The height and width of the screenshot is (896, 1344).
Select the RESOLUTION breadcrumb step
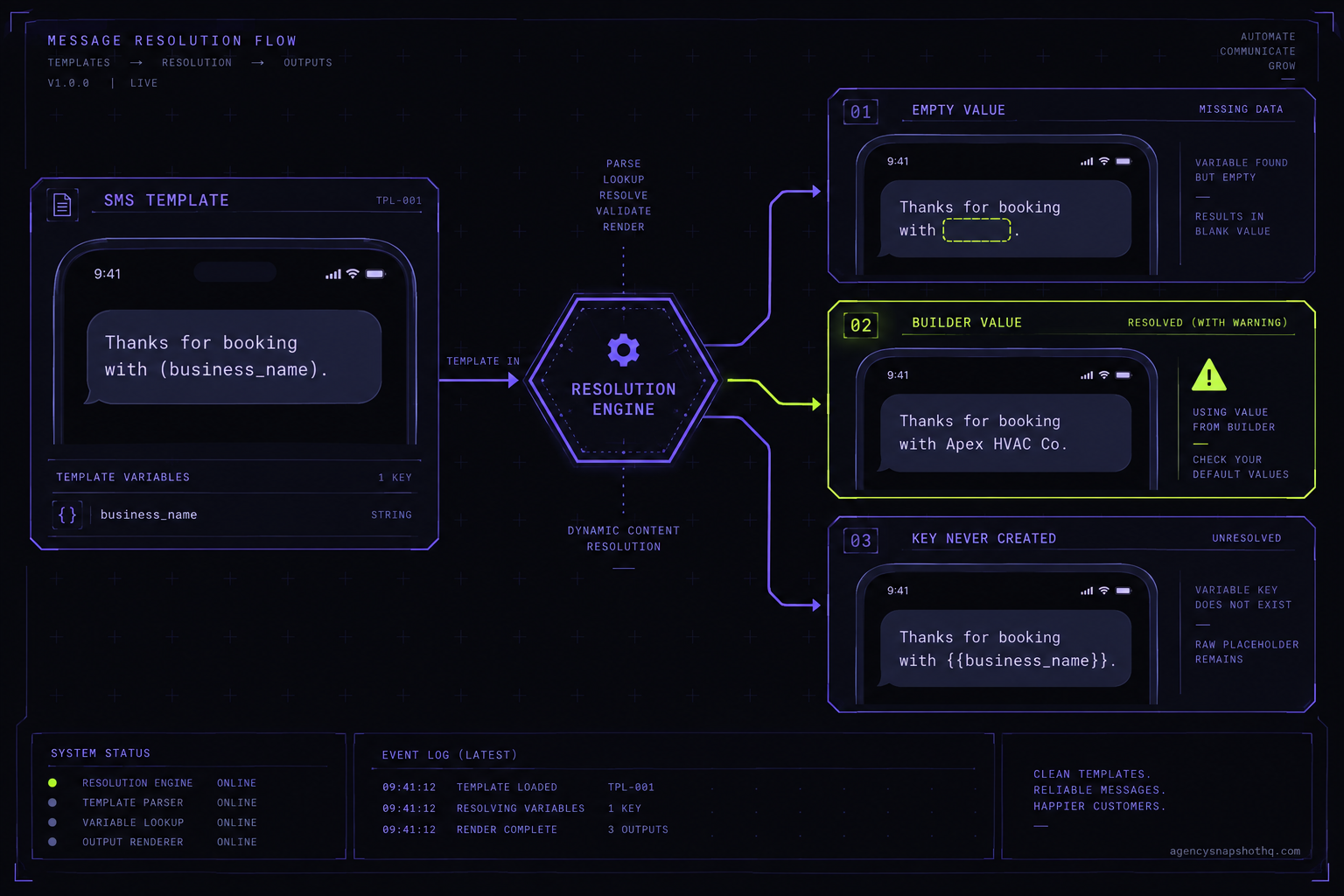197,63
